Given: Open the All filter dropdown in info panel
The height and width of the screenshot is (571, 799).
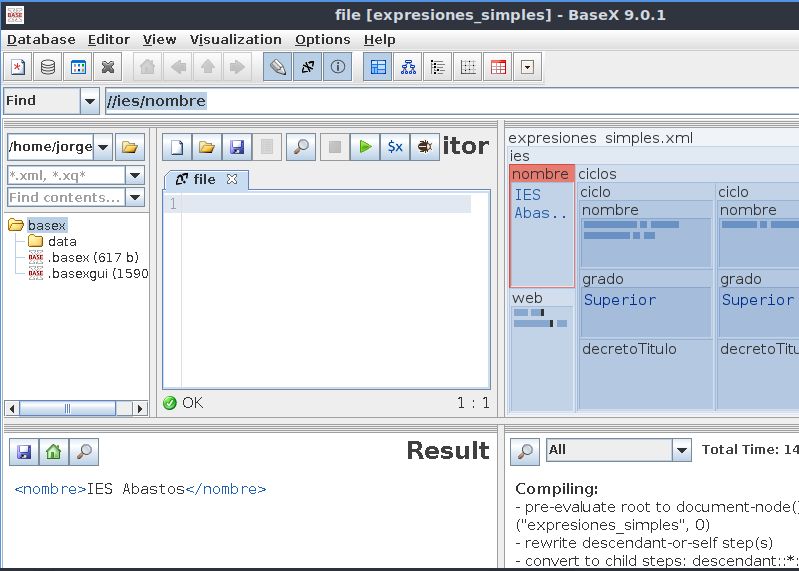Looking at the screenshot, I should click(x=681, y=450).
